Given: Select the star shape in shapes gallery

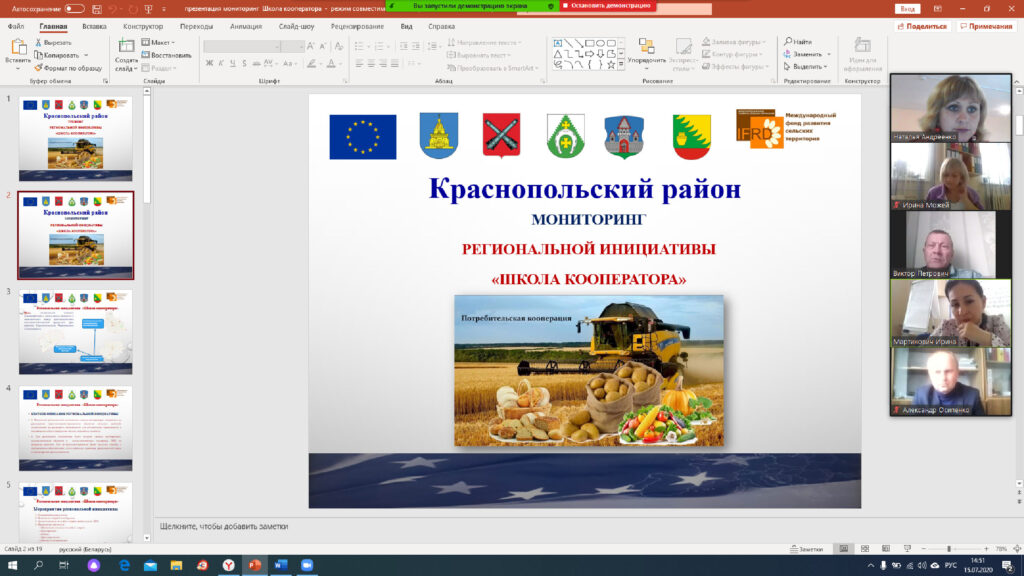Looking at the screenshot, I should click(611, 65).
